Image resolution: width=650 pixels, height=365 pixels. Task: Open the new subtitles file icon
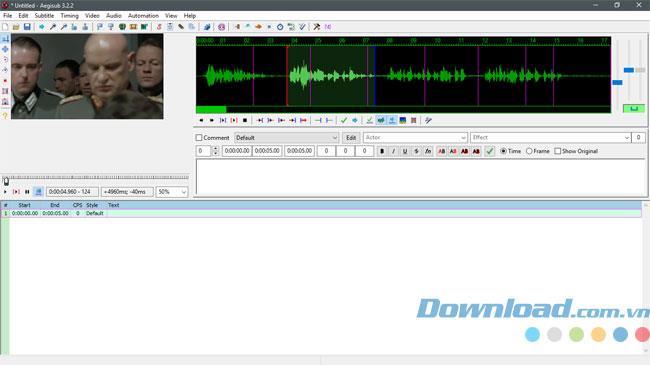click(x=5, y=27)
